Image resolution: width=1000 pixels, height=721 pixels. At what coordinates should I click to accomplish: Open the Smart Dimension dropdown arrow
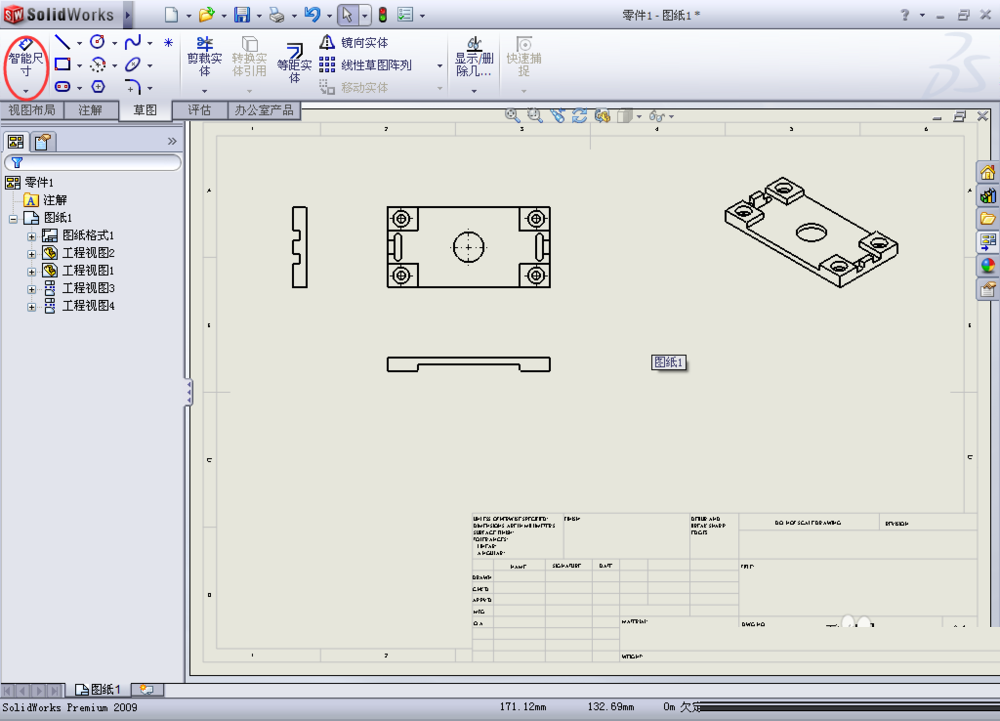click(x=26, y=91)
